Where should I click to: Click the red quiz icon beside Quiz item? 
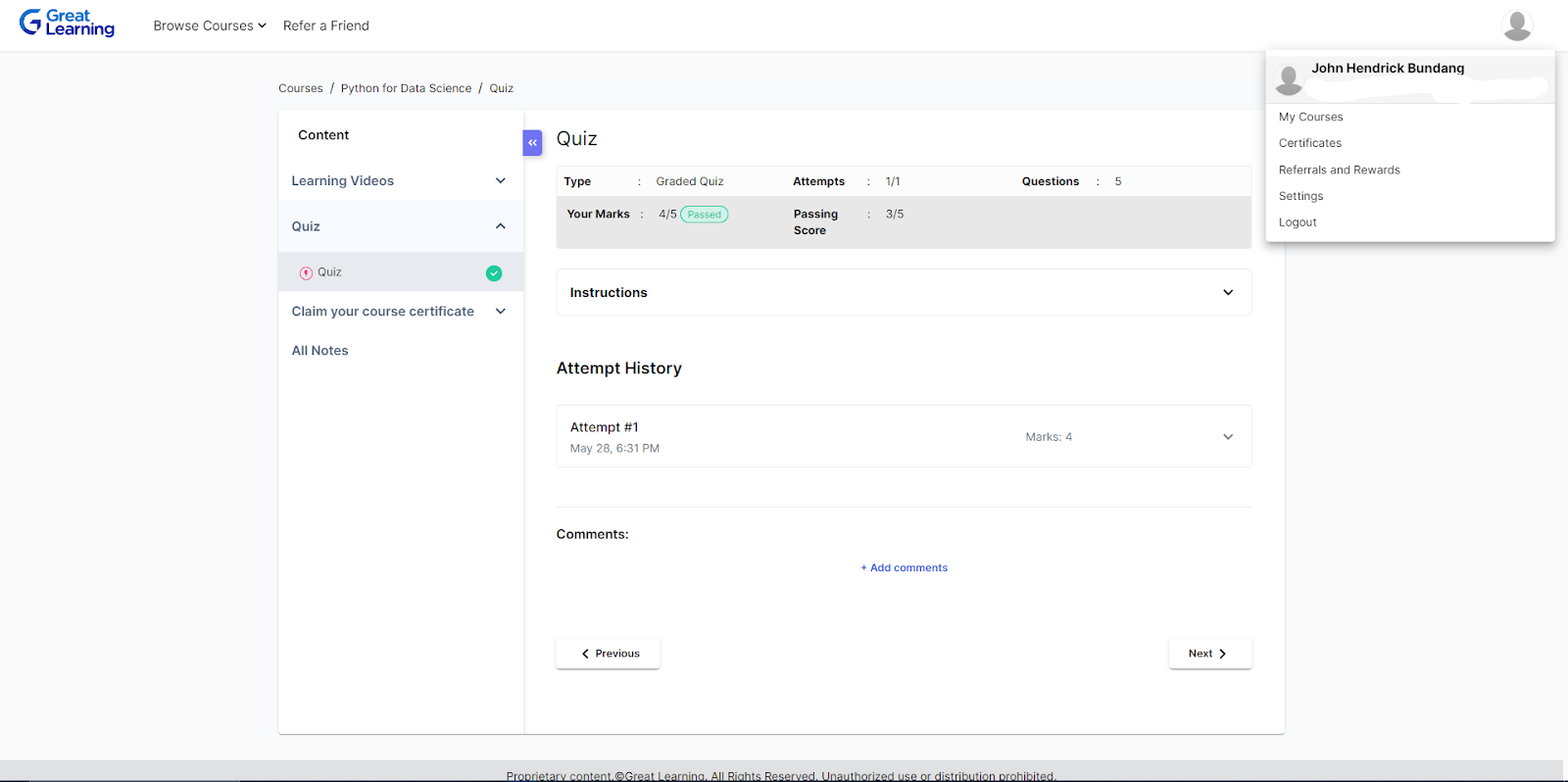click(306, 273)
